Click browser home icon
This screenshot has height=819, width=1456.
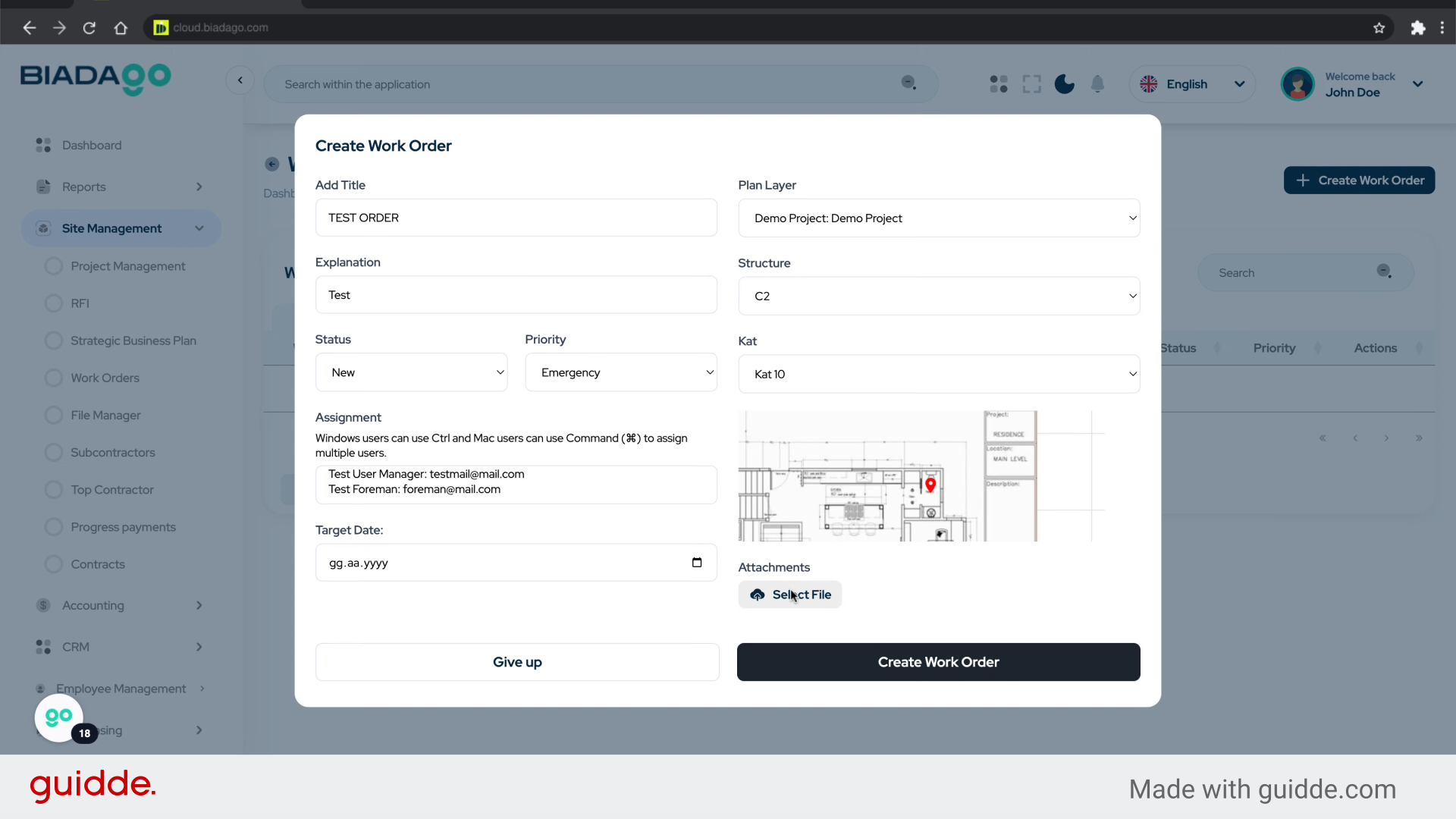point(121,28)
